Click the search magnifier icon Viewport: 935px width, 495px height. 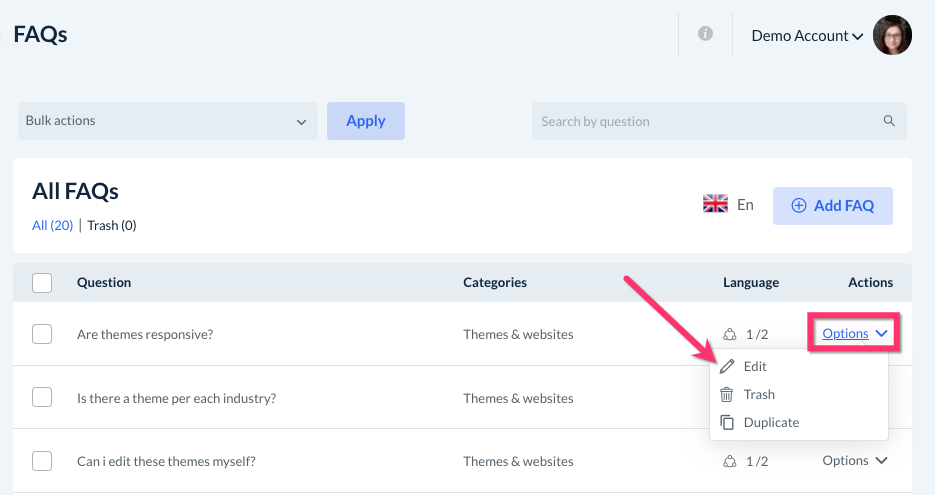(889, 121)
